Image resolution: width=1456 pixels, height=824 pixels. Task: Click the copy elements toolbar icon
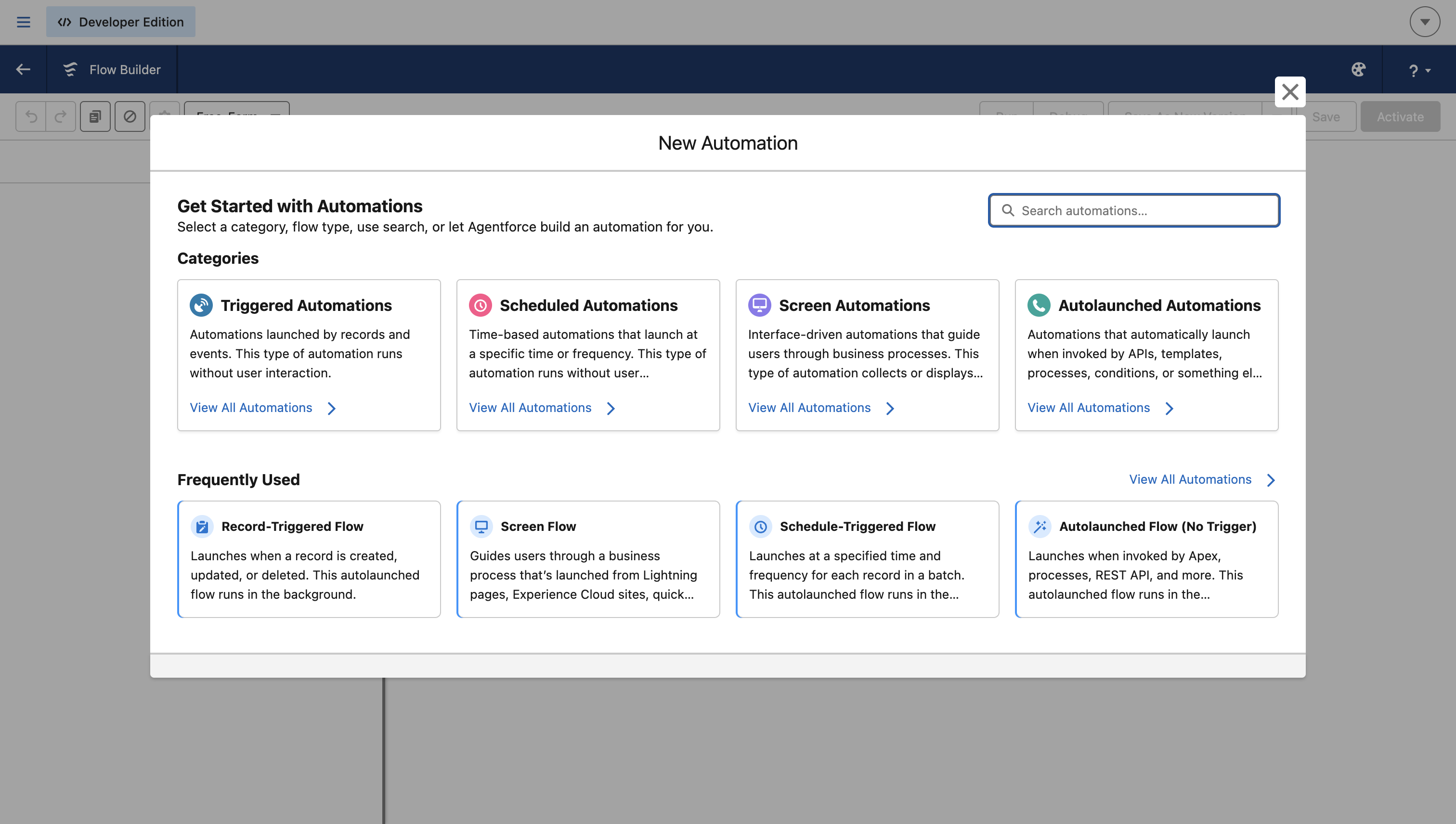click(x=95, y=116)
